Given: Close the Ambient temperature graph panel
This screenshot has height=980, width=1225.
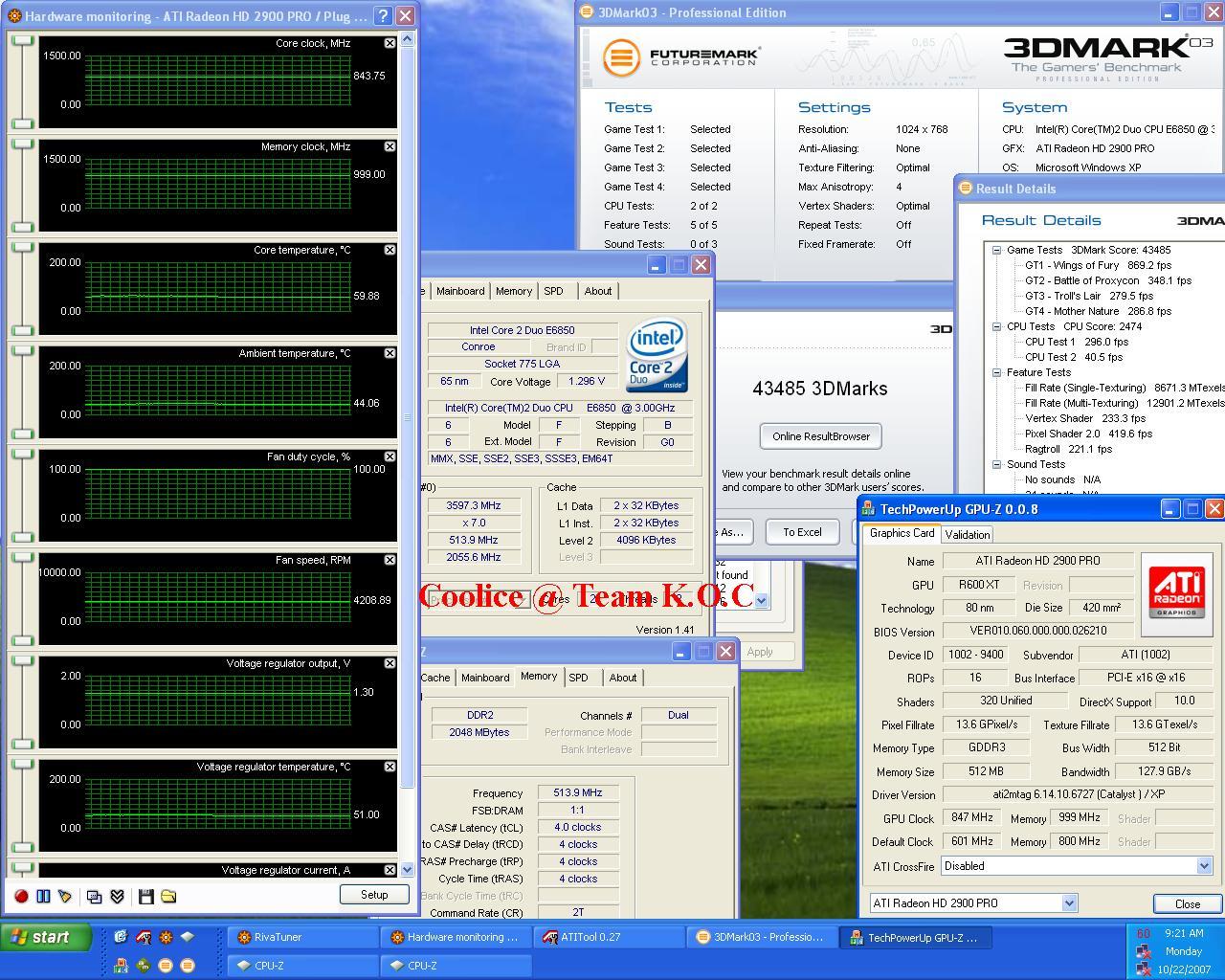Looking at the screenshot, I should coord(390,353).
